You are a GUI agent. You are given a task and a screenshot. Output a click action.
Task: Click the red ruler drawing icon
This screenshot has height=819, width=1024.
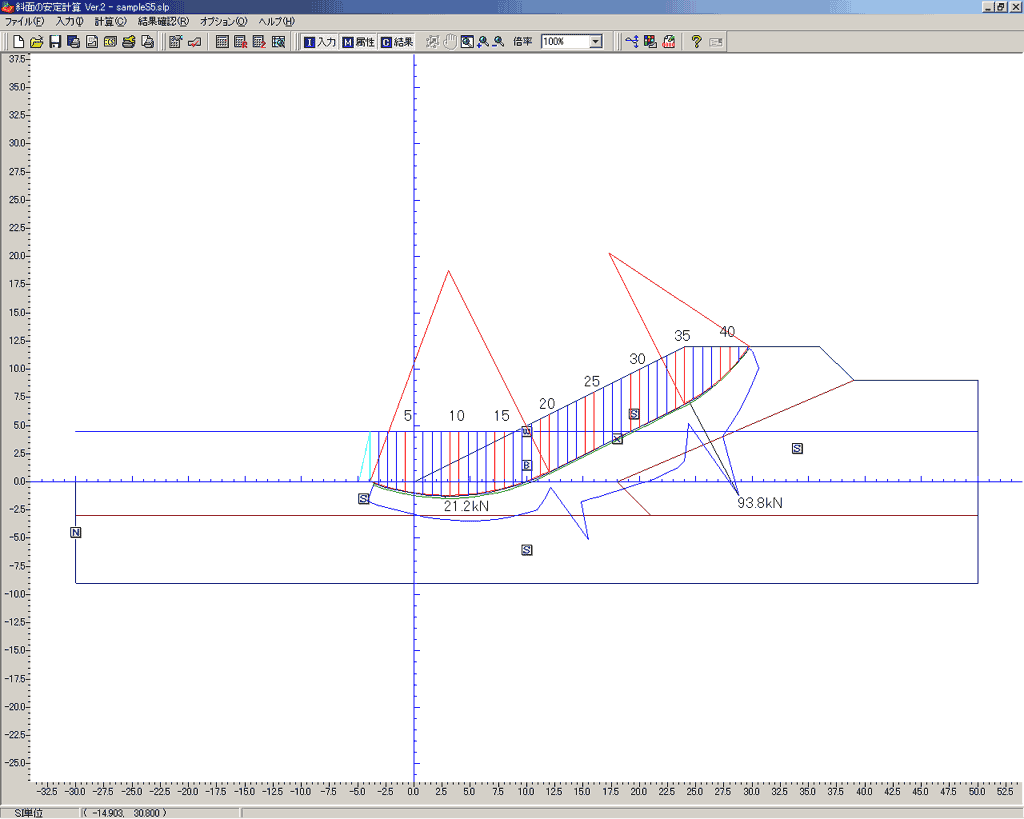pos(669,42)
